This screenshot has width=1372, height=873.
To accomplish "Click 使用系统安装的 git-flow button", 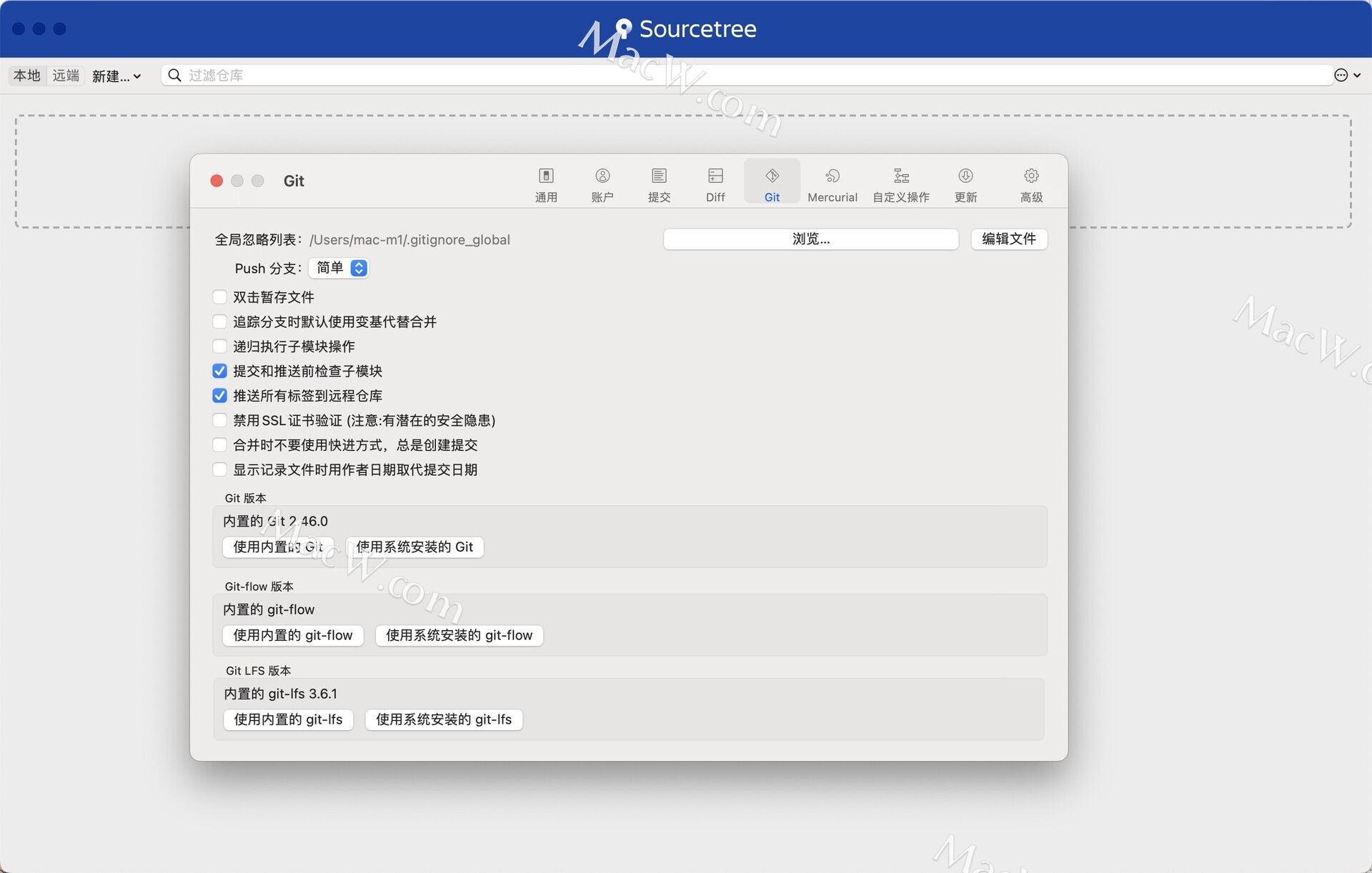I will point(459,635).
